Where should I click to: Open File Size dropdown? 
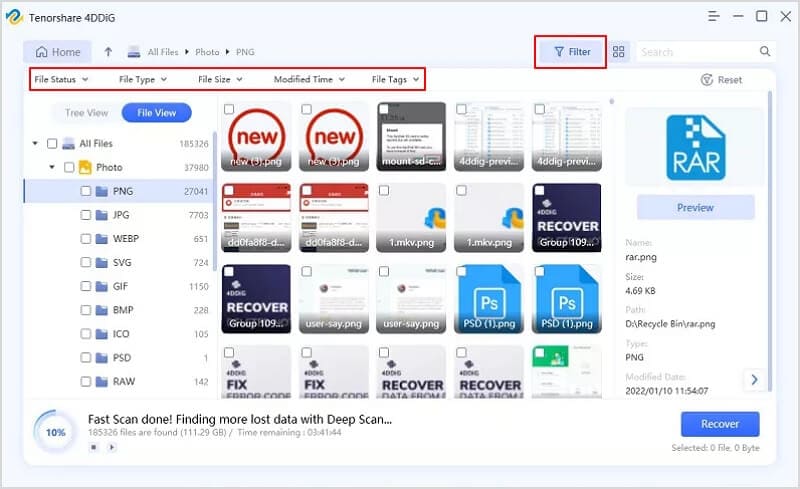[x=220, y=79]
